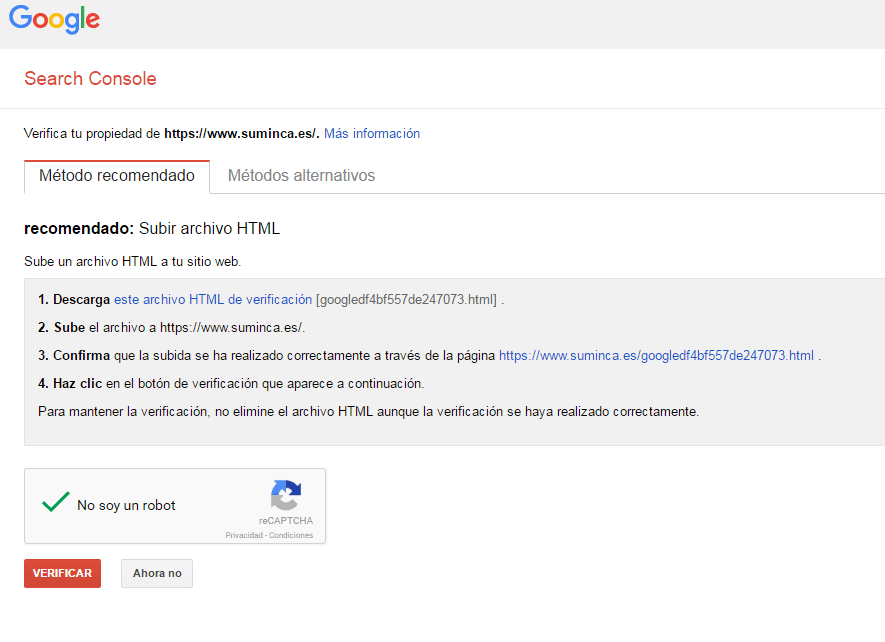Click the bold https://www.suminca.es/ property text
The image size is (885, 642).
pyautogui.click(x=242, y=133)
